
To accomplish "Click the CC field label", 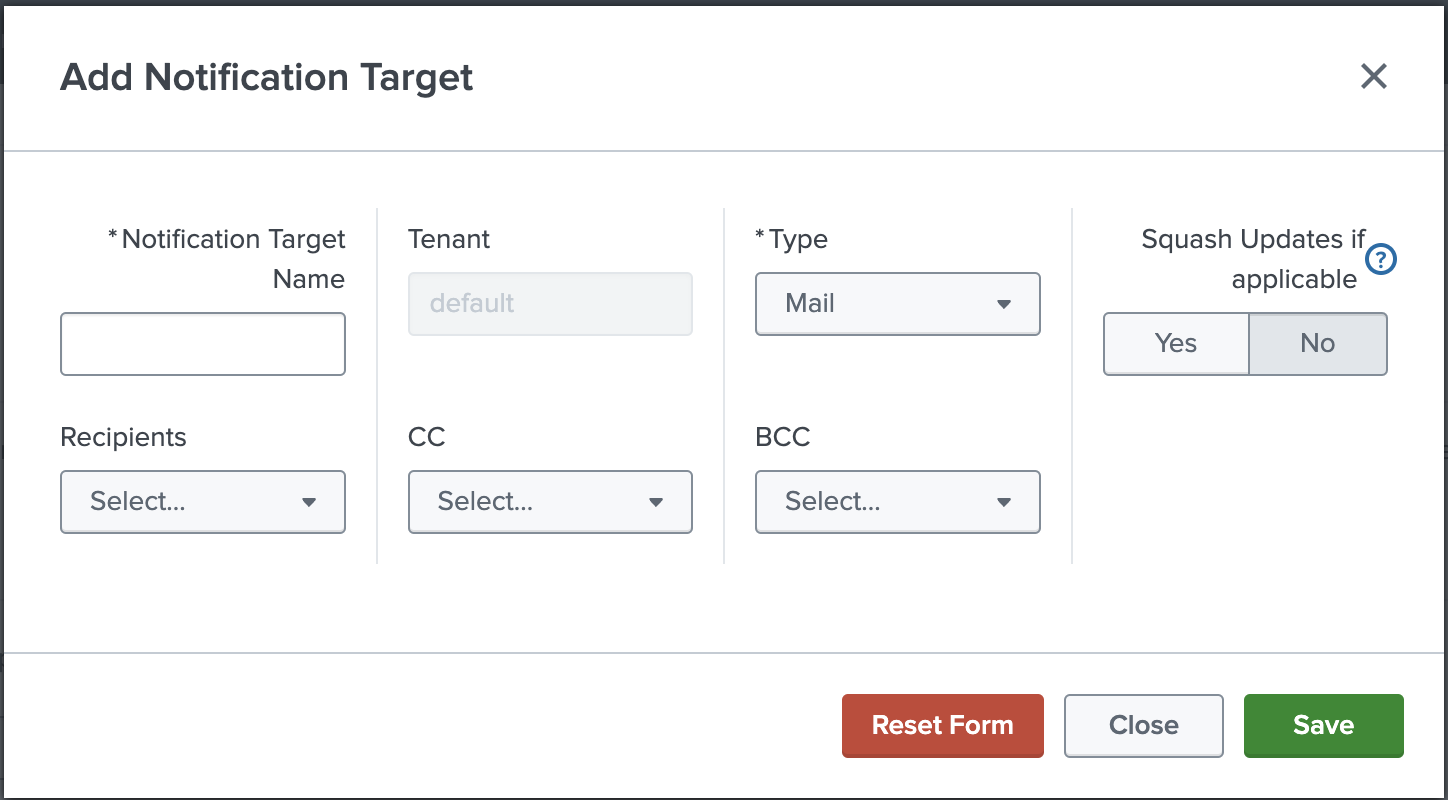I will coord(427,438).
